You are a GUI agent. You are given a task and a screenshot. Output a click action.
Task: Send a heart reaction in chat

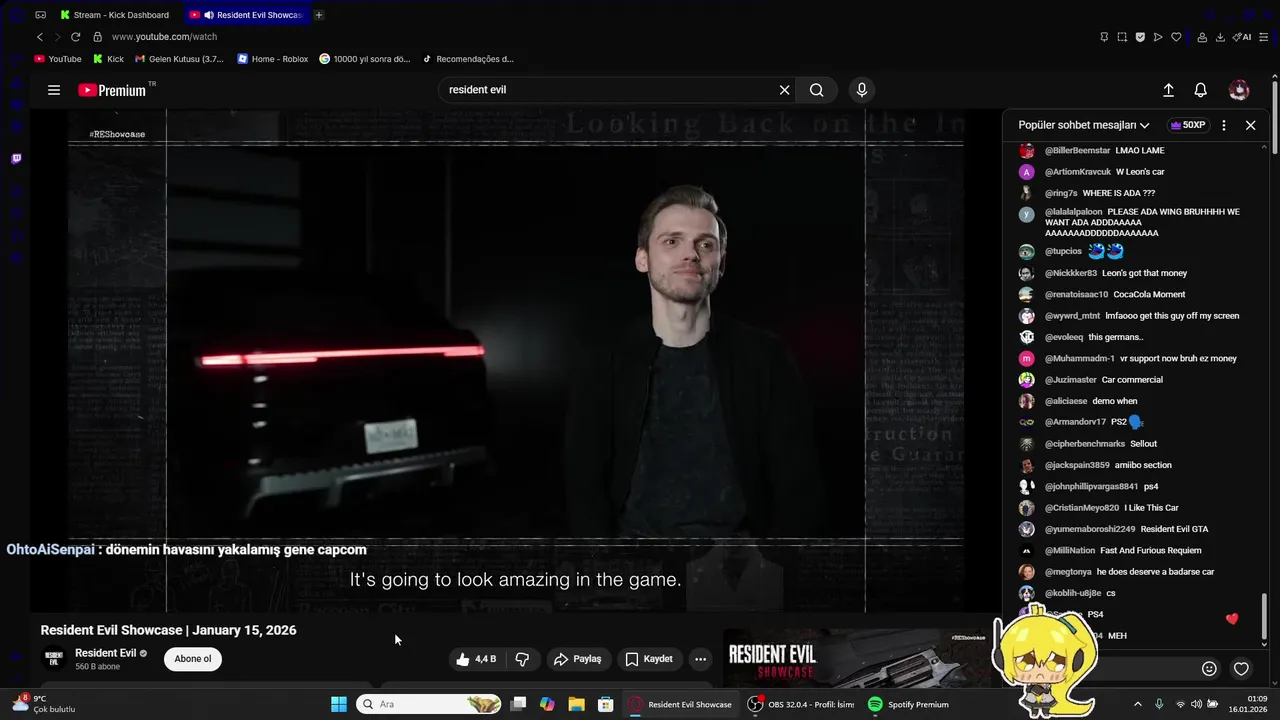[x=1241, y=669]
